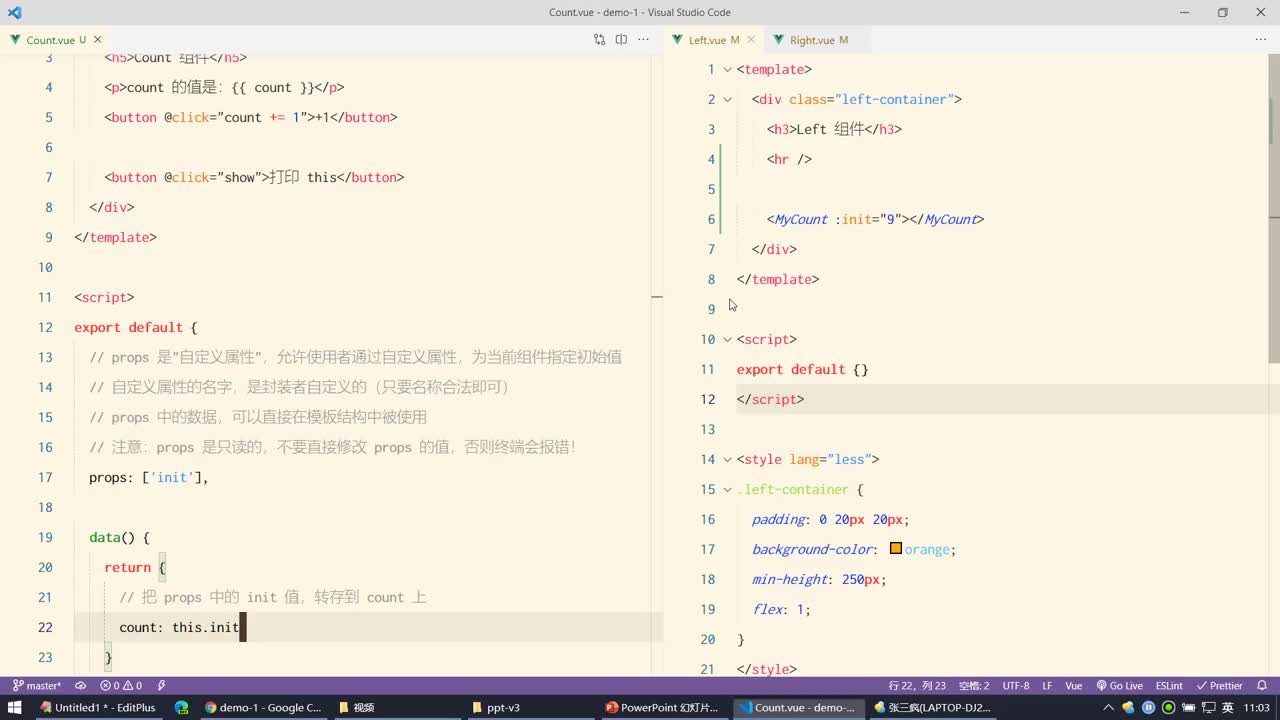Change language mode from Vue
Viewport: 1280px width, 720px height.
coord(1074,686)
